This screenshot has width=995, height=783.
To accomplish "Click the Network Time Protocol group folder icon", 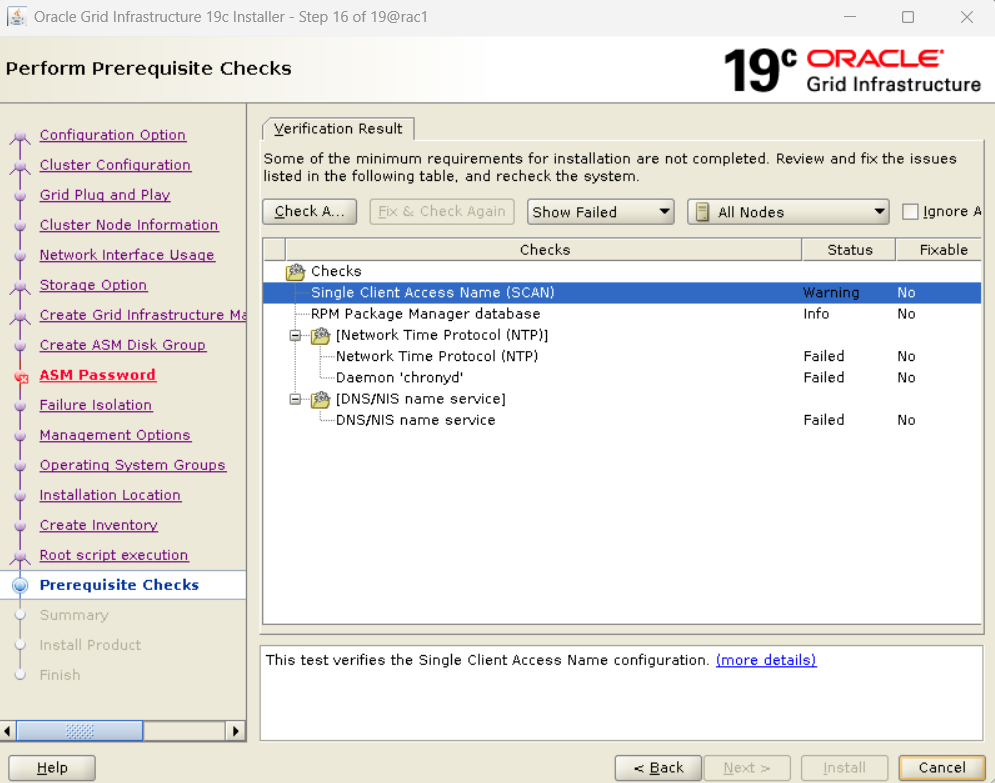I will point(320,336).
